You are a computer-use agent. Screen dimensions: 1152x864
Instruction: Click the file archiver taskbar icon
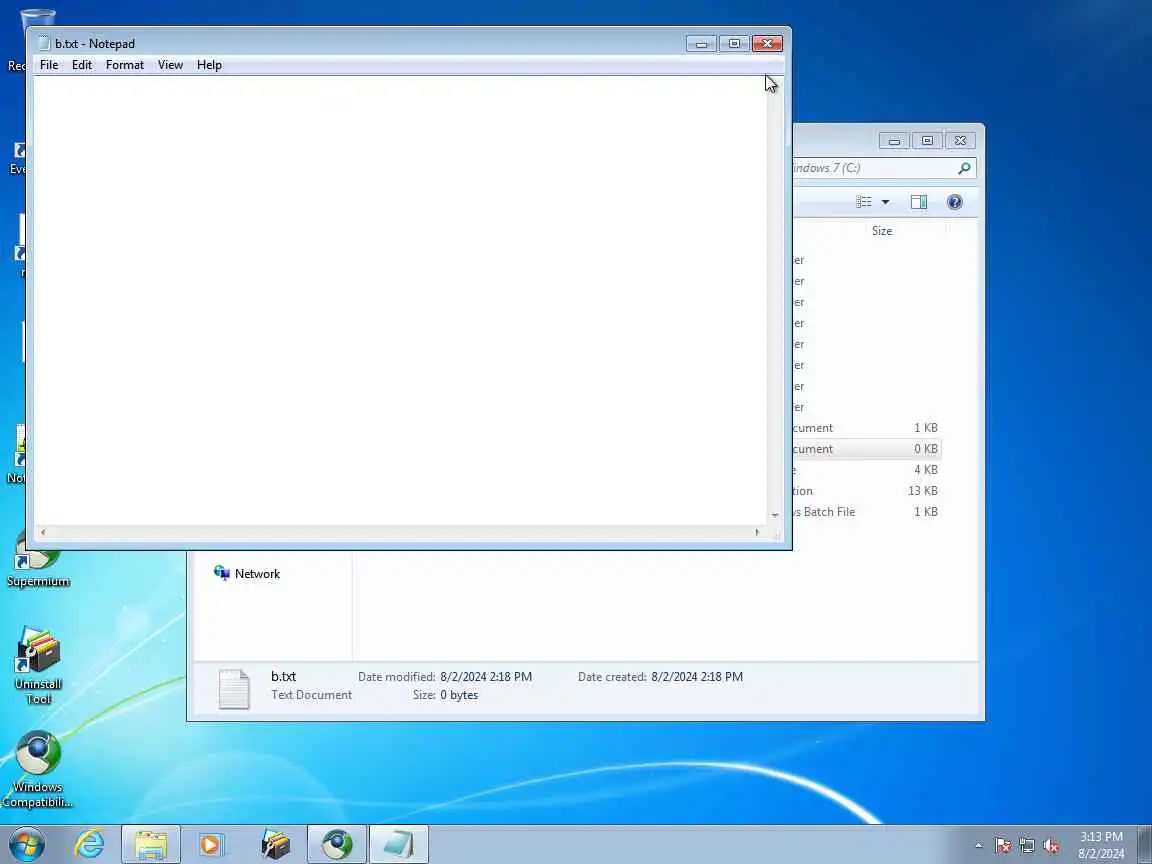[x=276, y=844]
